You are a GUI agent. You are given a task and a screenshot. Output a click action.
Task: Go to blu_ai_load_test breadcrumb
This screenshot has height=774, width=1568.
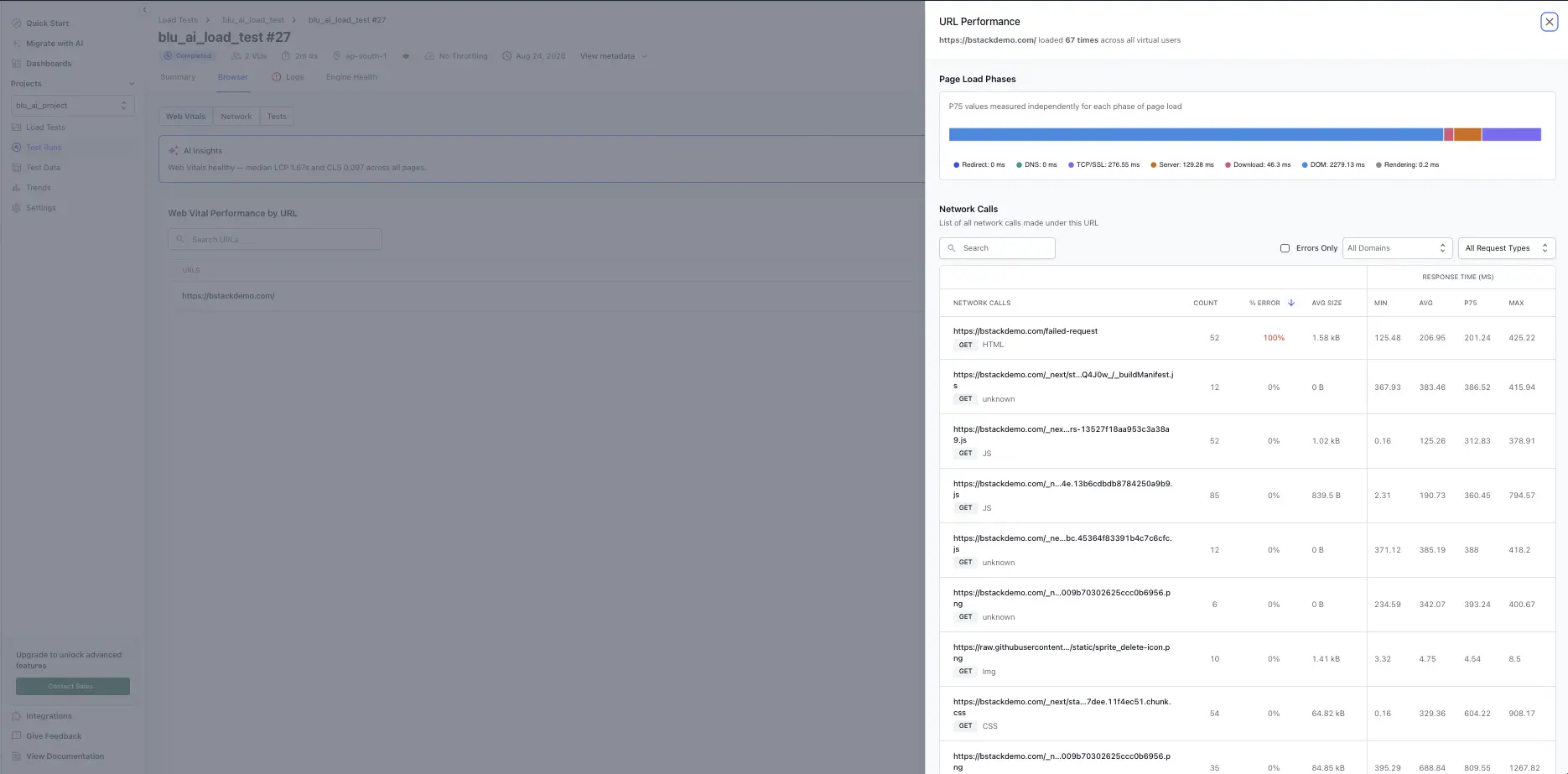253,20
